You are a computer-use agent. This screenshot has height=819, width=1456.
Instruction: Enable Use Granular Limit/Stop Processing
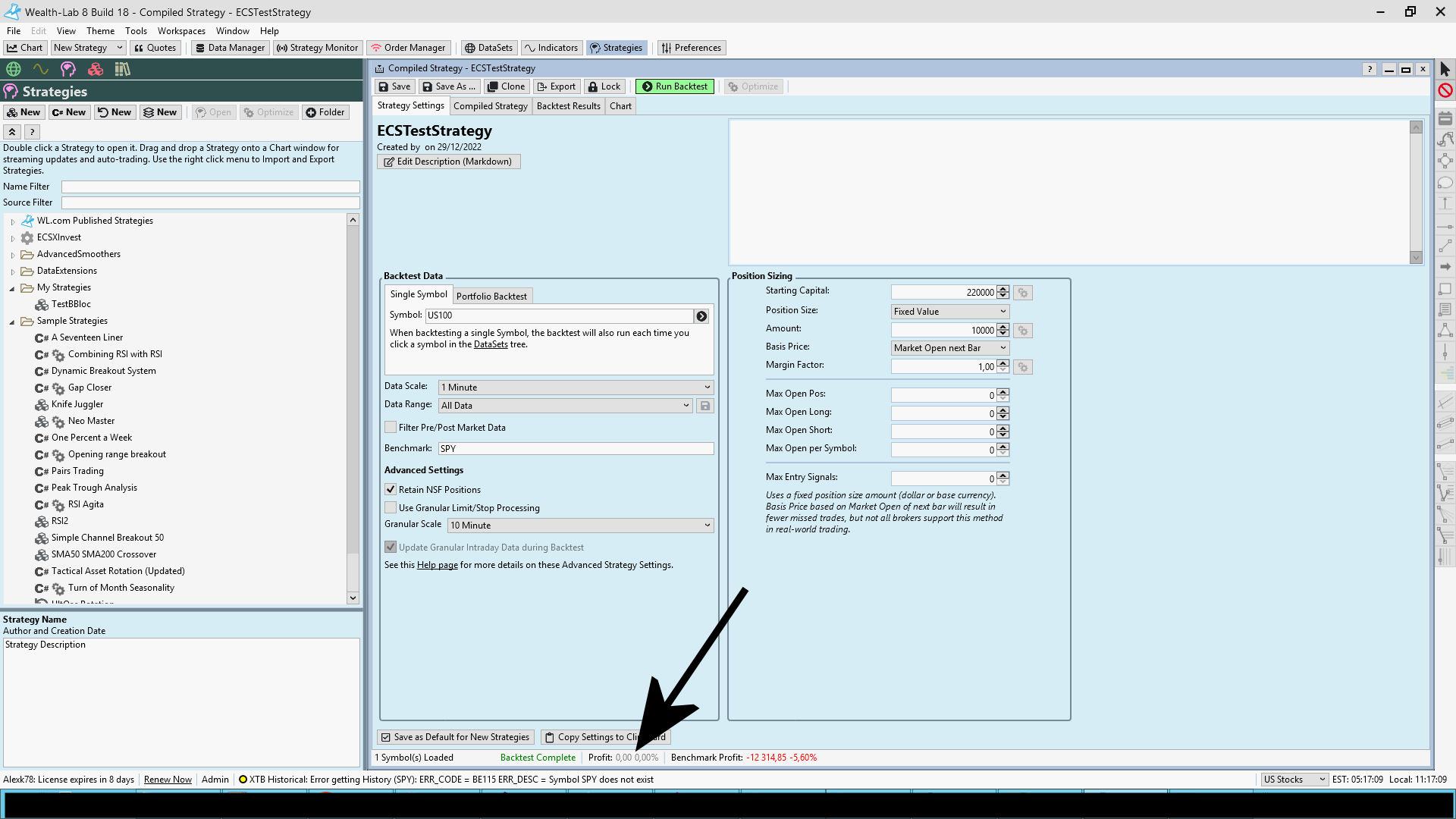pyautogui.click(x=391, y=508)
